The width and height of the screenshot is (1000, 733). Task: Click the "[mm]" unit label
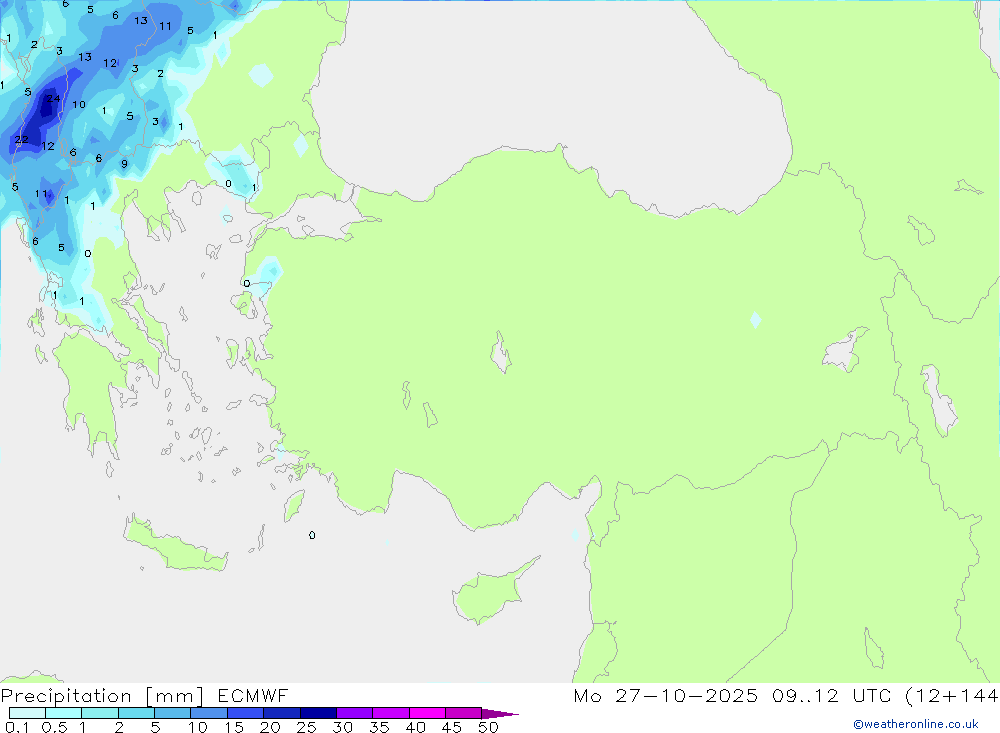pyautogui.click(x=175, y=696)
